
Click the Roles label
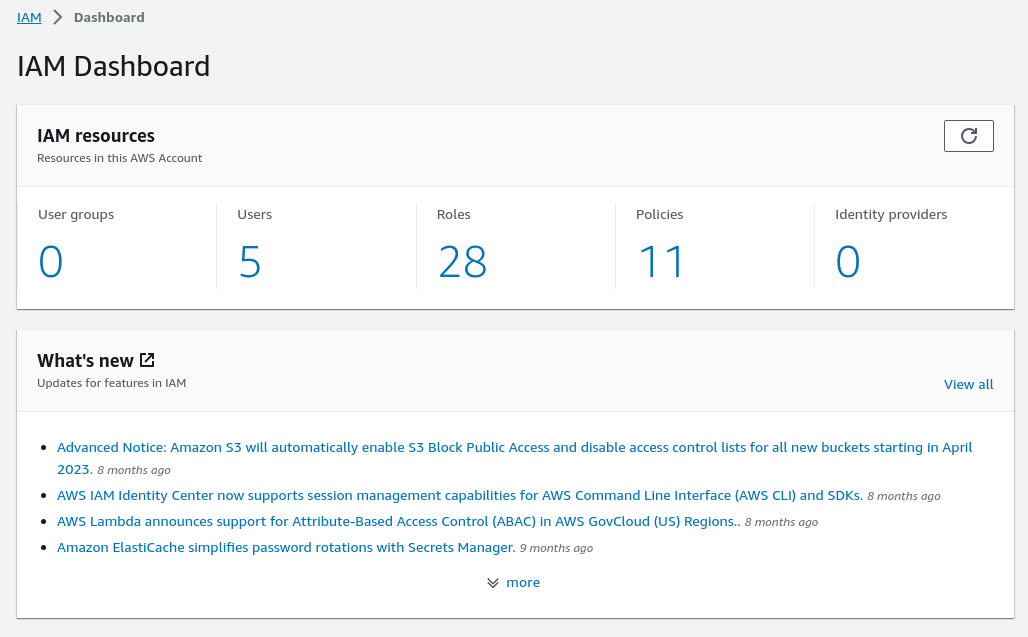point(454,214)
